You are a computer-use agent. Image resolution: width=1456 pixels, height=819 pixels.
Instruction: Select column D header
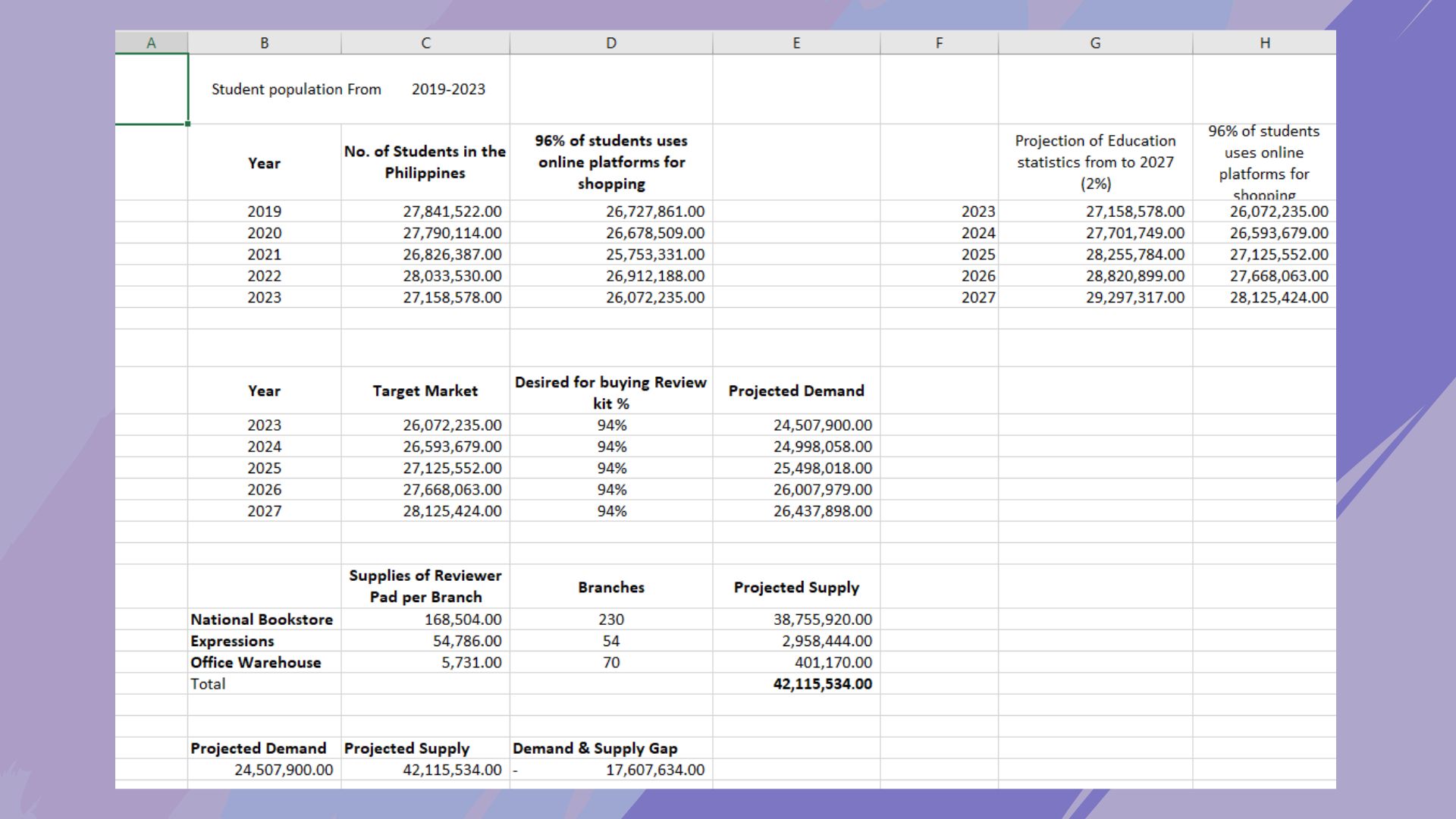(x=610, y=43)
